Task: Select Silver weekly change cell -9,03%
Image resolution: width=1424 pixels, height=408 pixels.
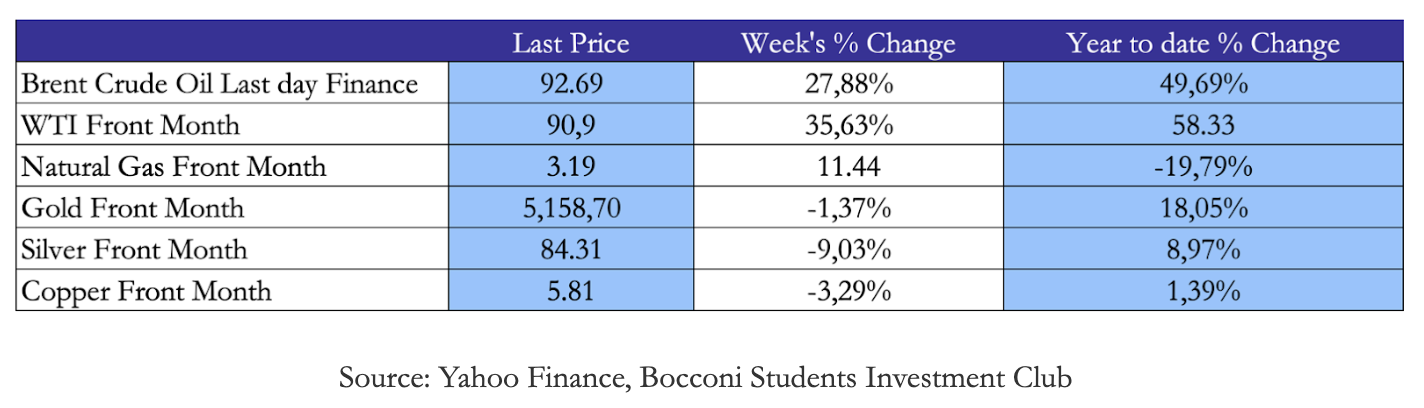Action: coord(847,249)
